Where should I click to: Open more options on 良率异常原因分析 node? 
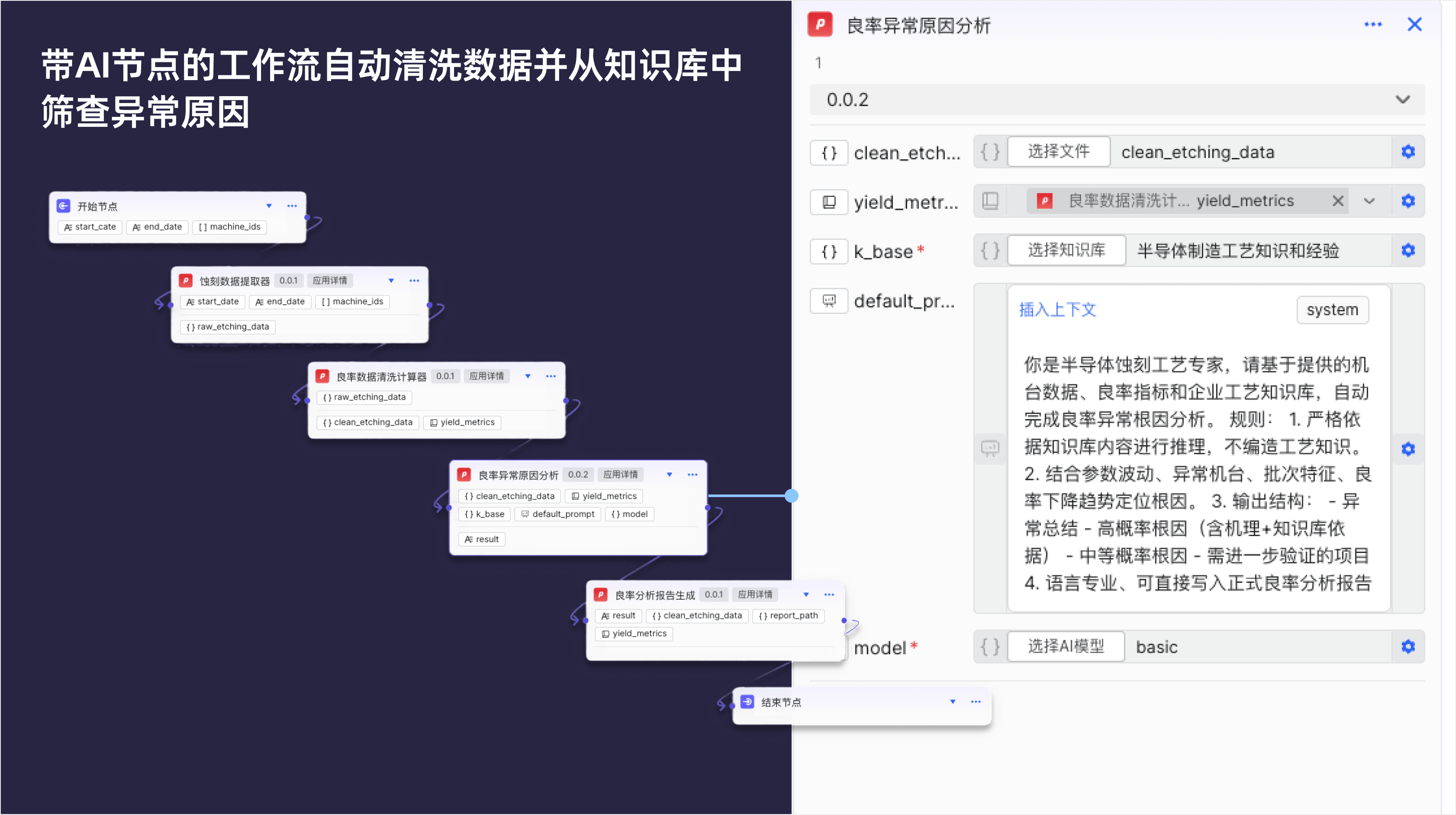[692, 475]
